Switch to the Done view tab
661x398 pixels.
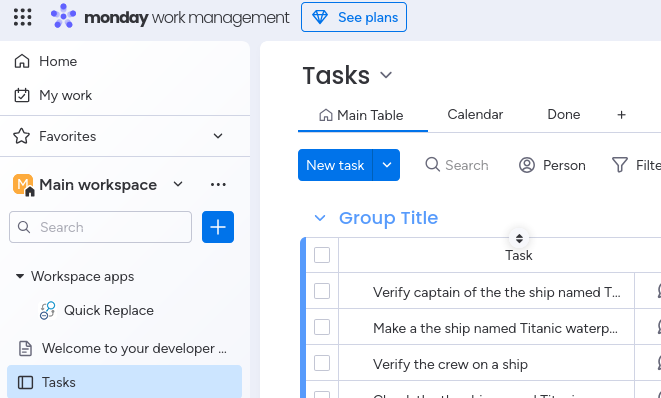564,115
